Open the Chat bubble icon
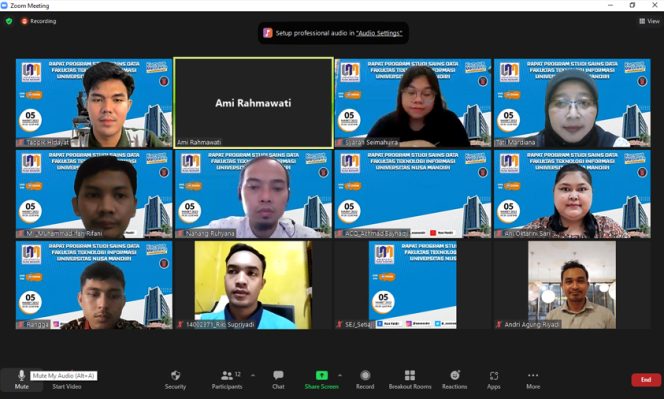Viewport: 664px width, 399px height. 278,375
